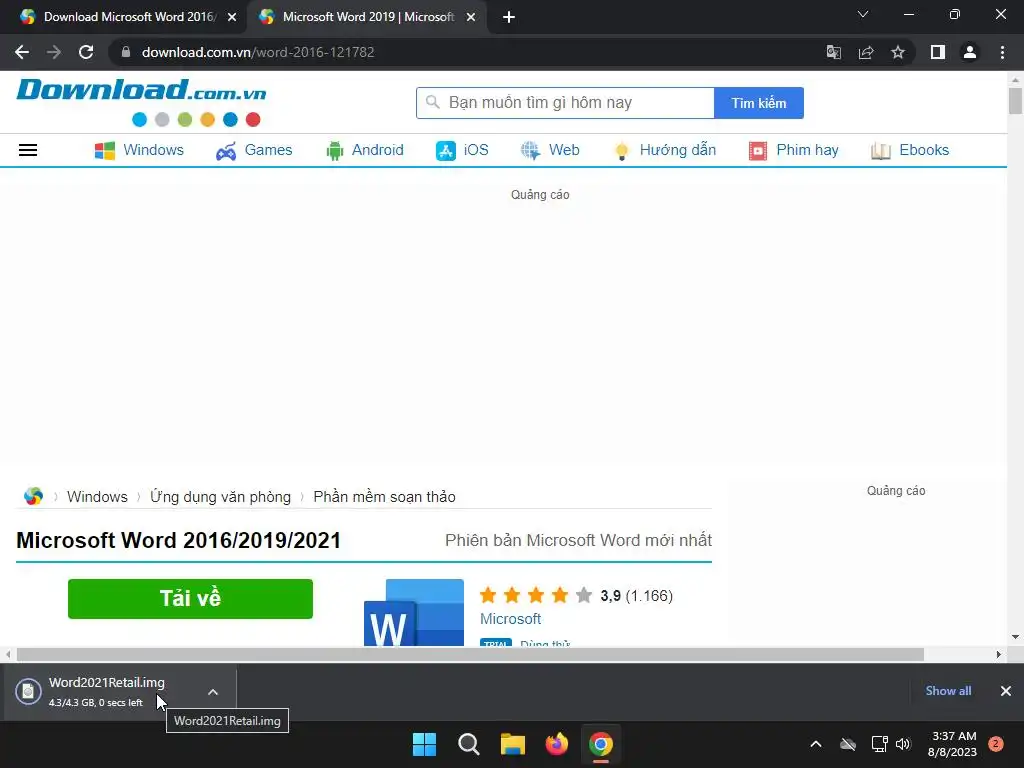
Task: Open the network tray icon
Action: [879, 744]
